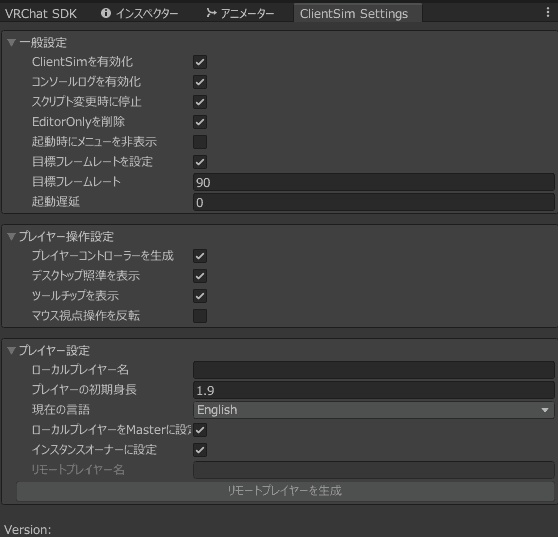Collapse the プレイヤー設定 section
558x537 pixels.
[x=11, y=351]
